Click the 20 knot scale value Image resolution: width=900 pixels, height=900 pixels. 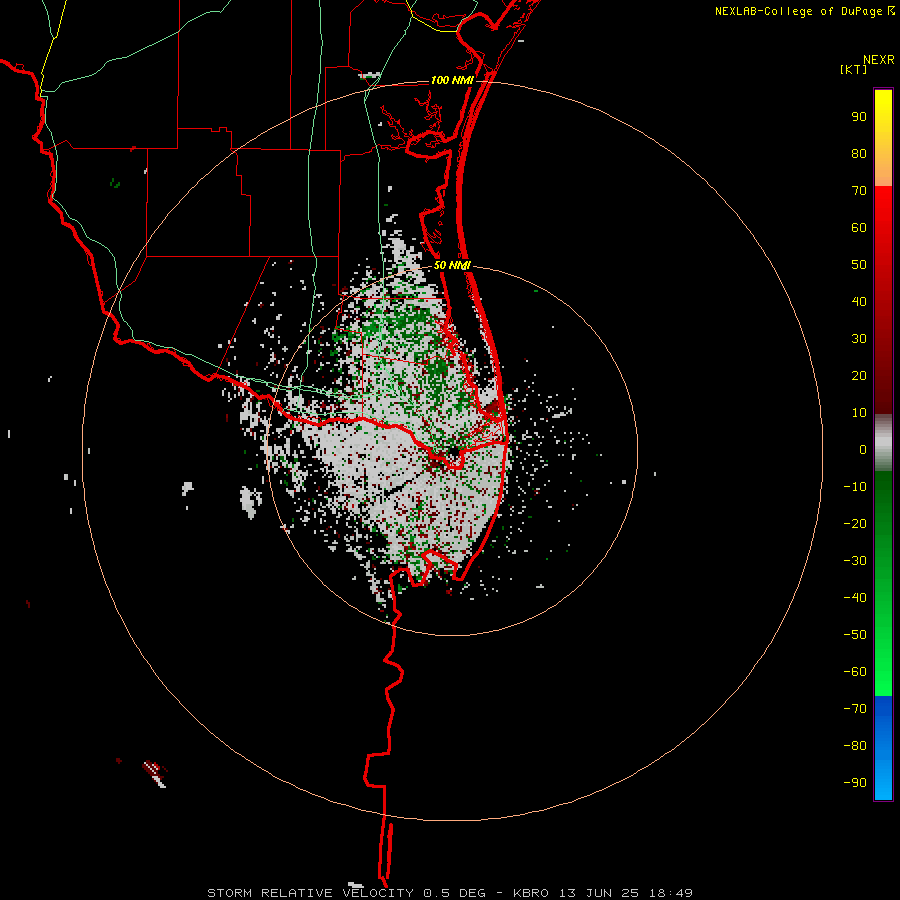tap(859, 376)
